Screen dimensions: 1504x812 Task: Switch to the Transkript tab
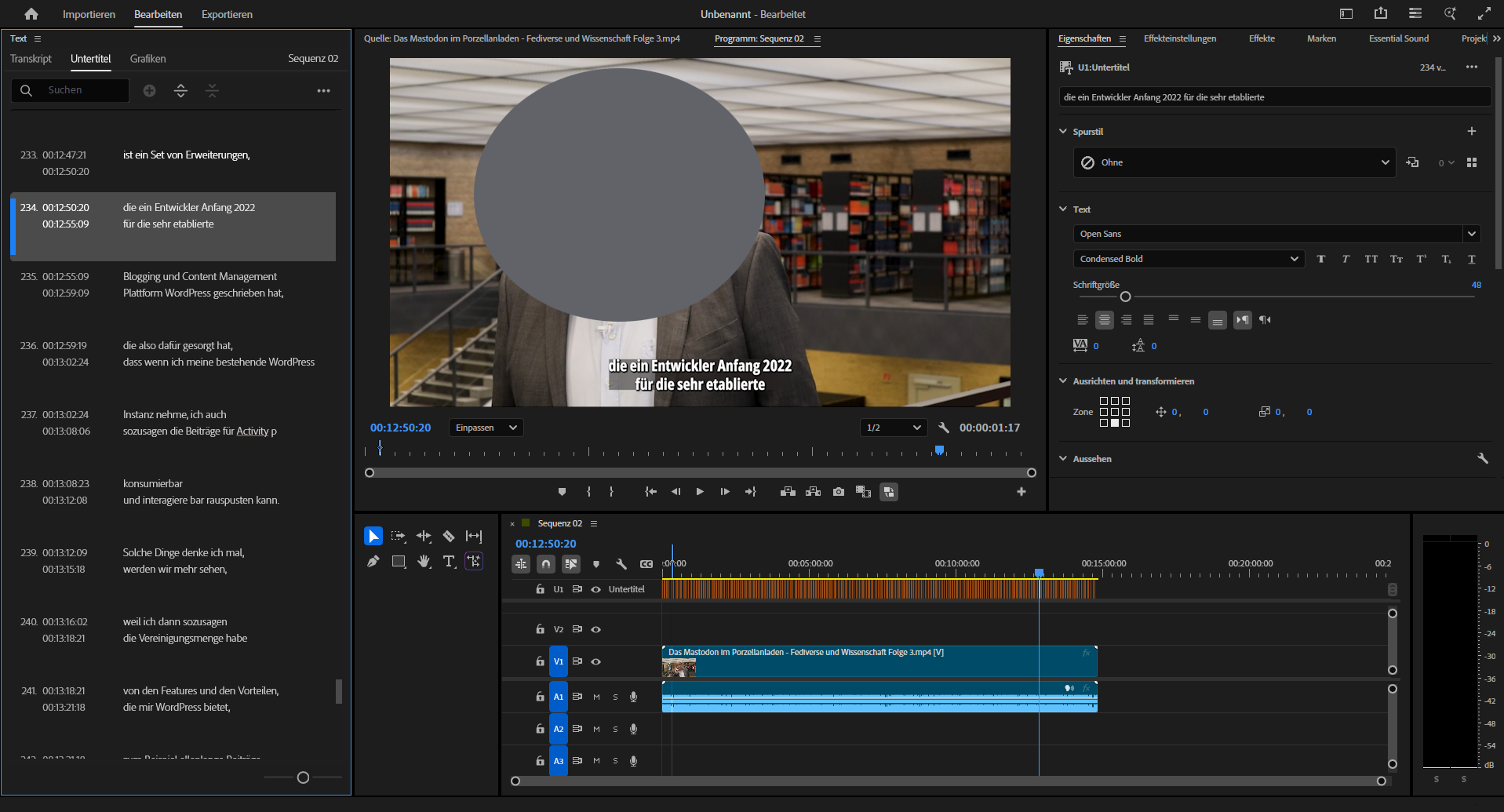(x=31, y=59)
